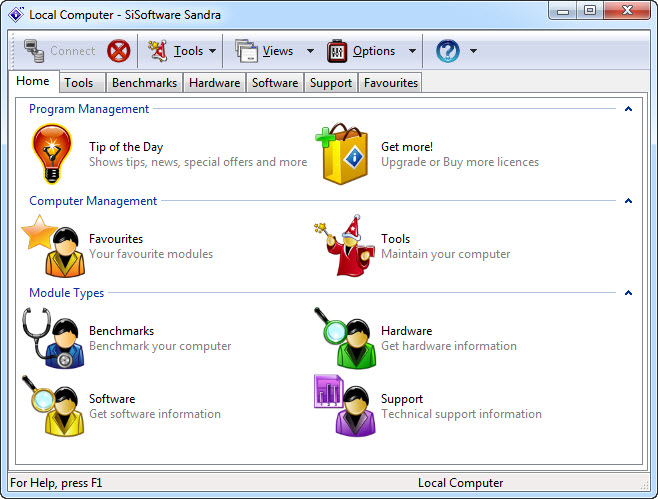Click the Hardware magnifier person icon

click(x=345, y=338)
